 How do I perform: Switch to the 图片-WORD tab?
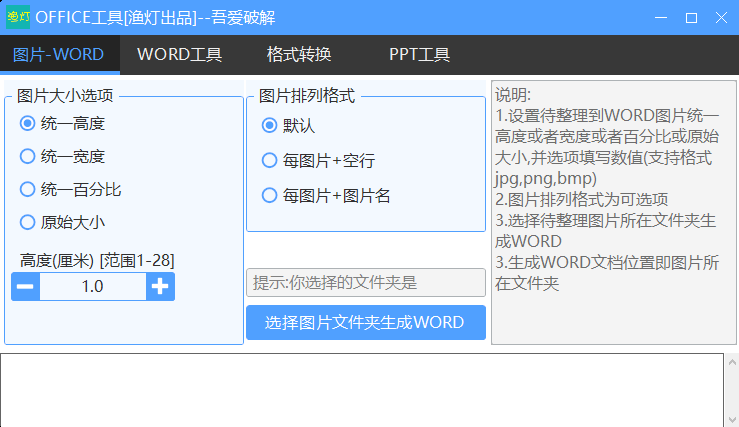coord(60,55)
